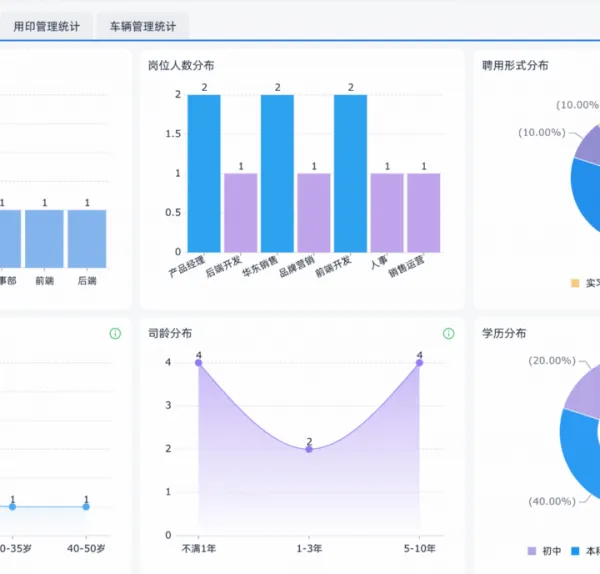Click the 5-10年 data point in 司龄分布
The height and width of the screenshot is (574, 600).
[419, 362]
